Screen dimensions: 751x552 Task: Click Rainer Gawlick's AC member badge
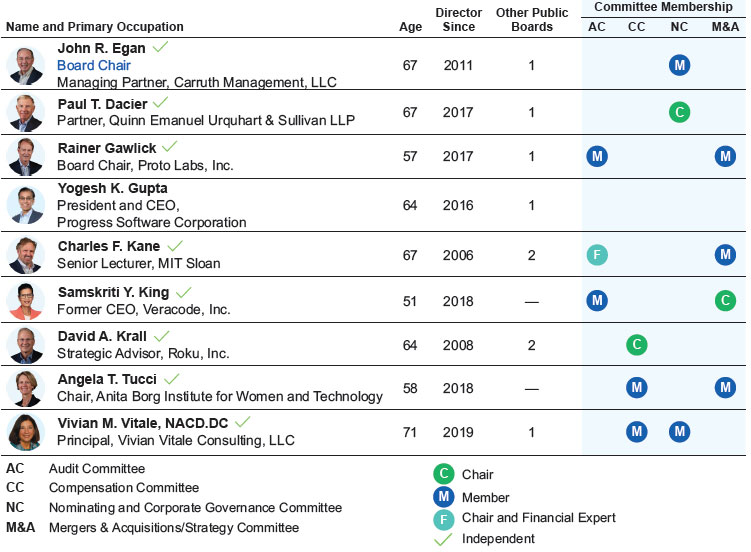coord(597,157)
